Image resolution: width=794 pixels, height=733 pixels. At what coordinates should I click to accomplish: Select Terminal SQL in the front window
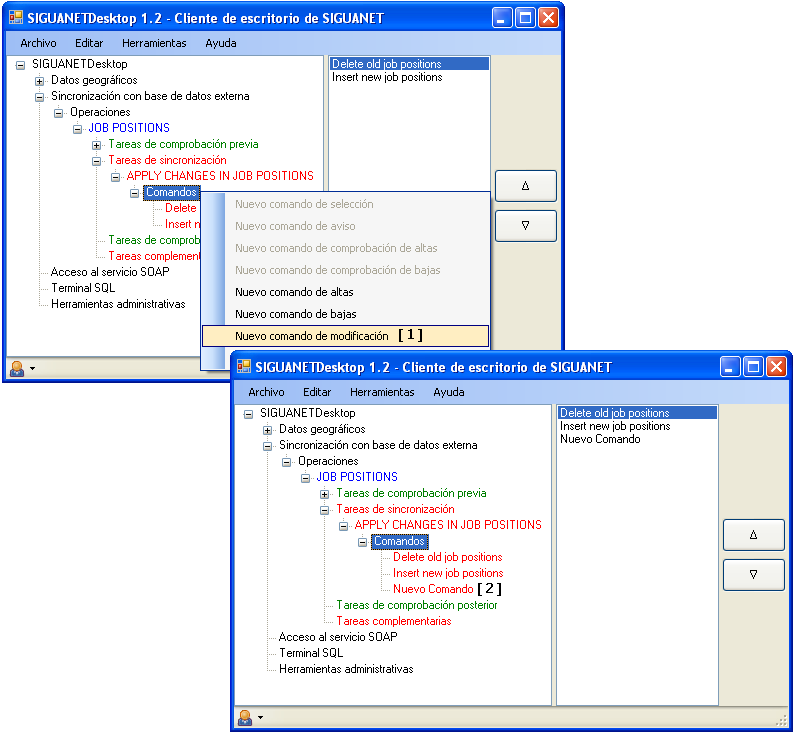pos(311,653)
